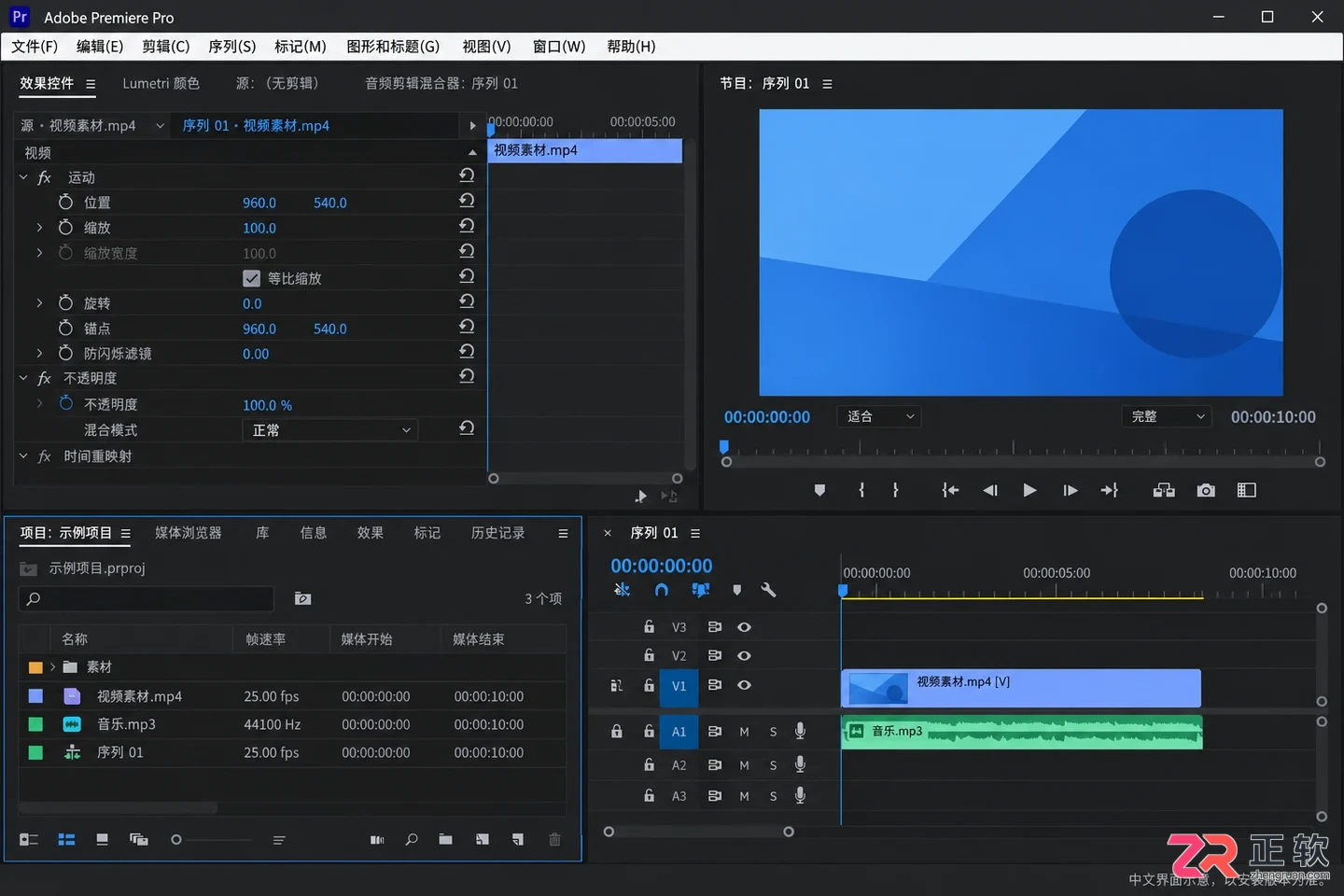
Task: Go to In point in program monitor
Action: [x=950, y=490]
